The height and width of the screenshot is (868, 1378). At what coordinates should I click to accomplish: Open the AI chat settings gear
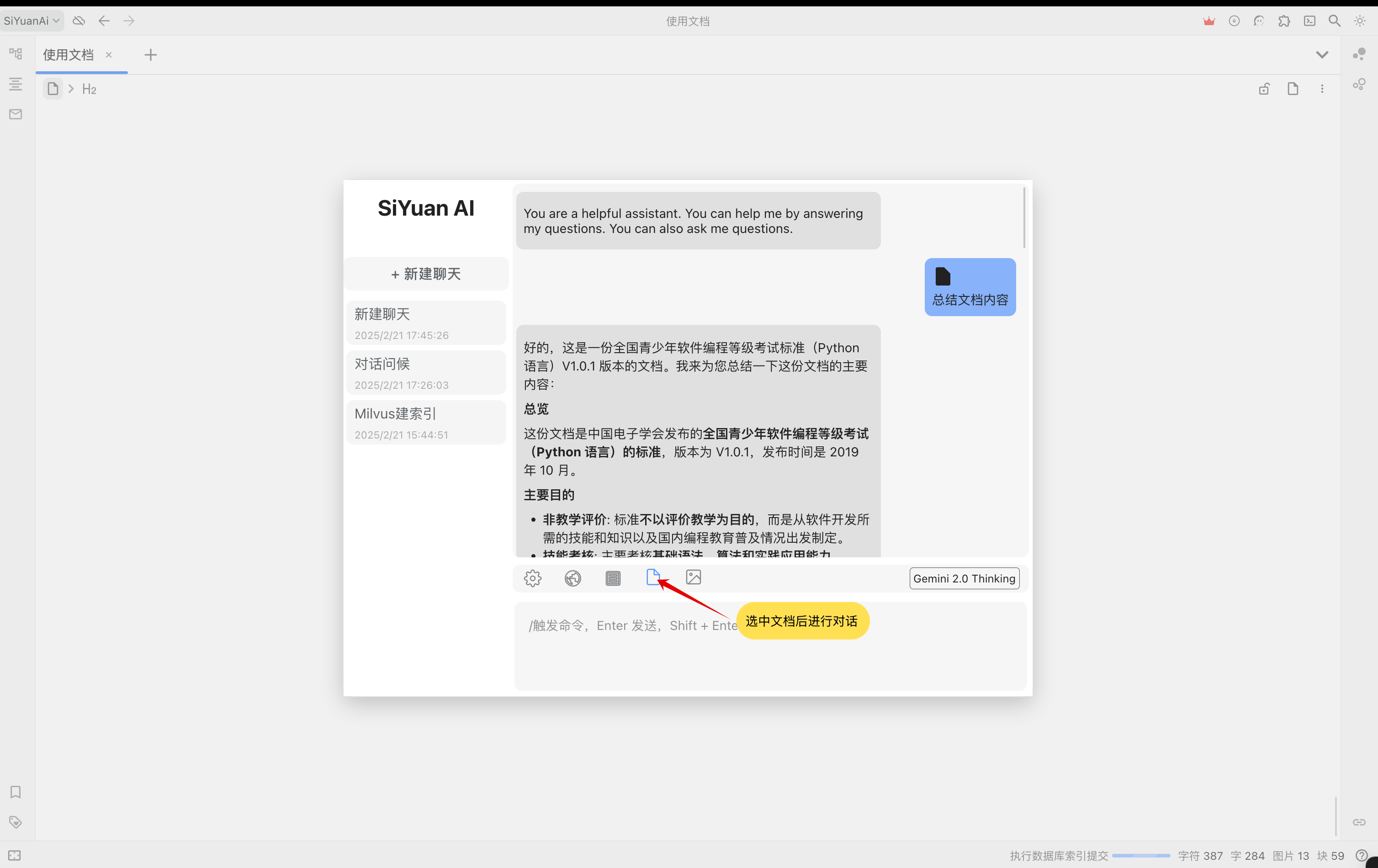(533, 578)
